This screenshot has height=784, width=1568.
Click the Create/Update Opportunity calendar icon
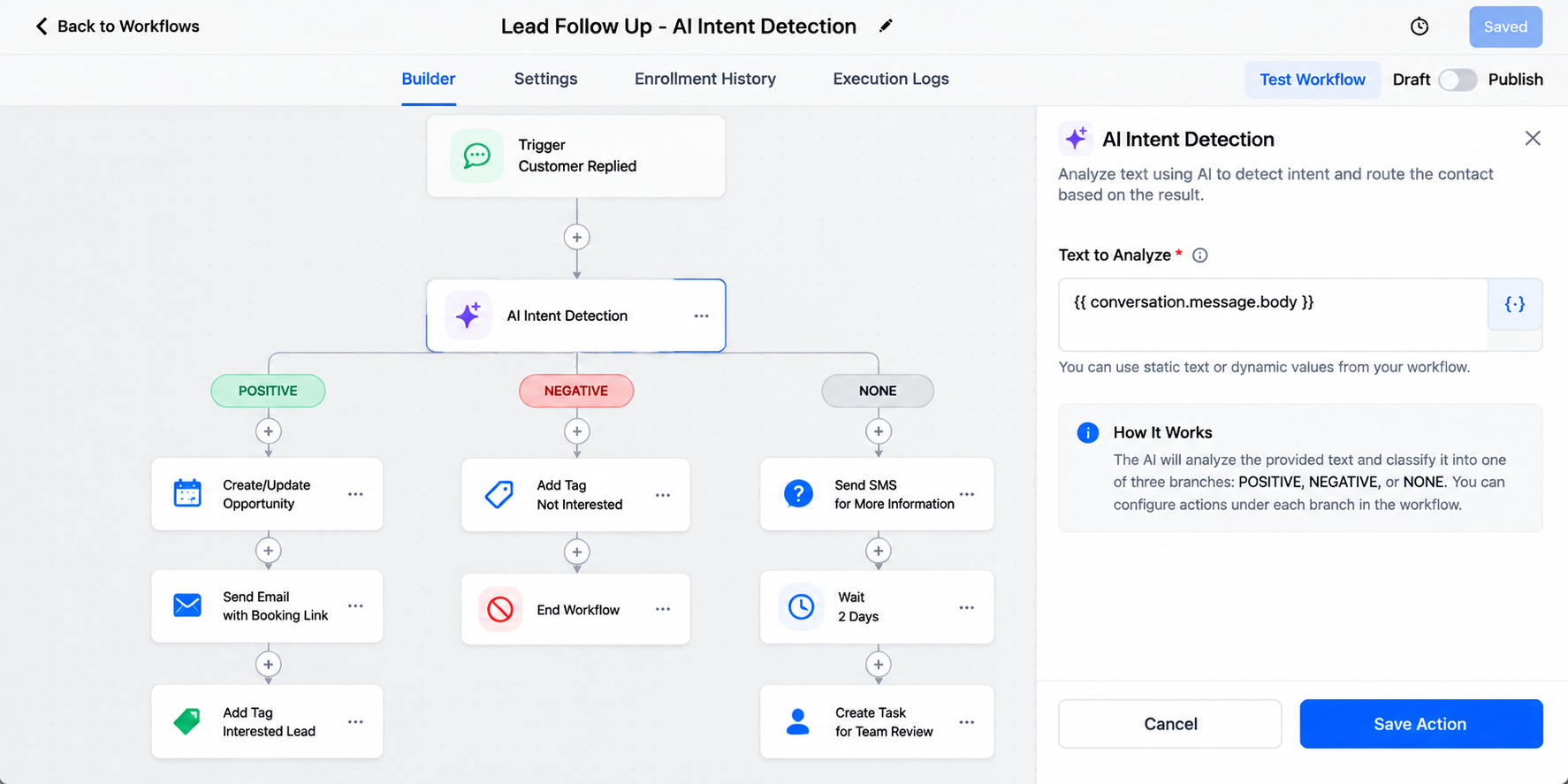pos(187,493)
